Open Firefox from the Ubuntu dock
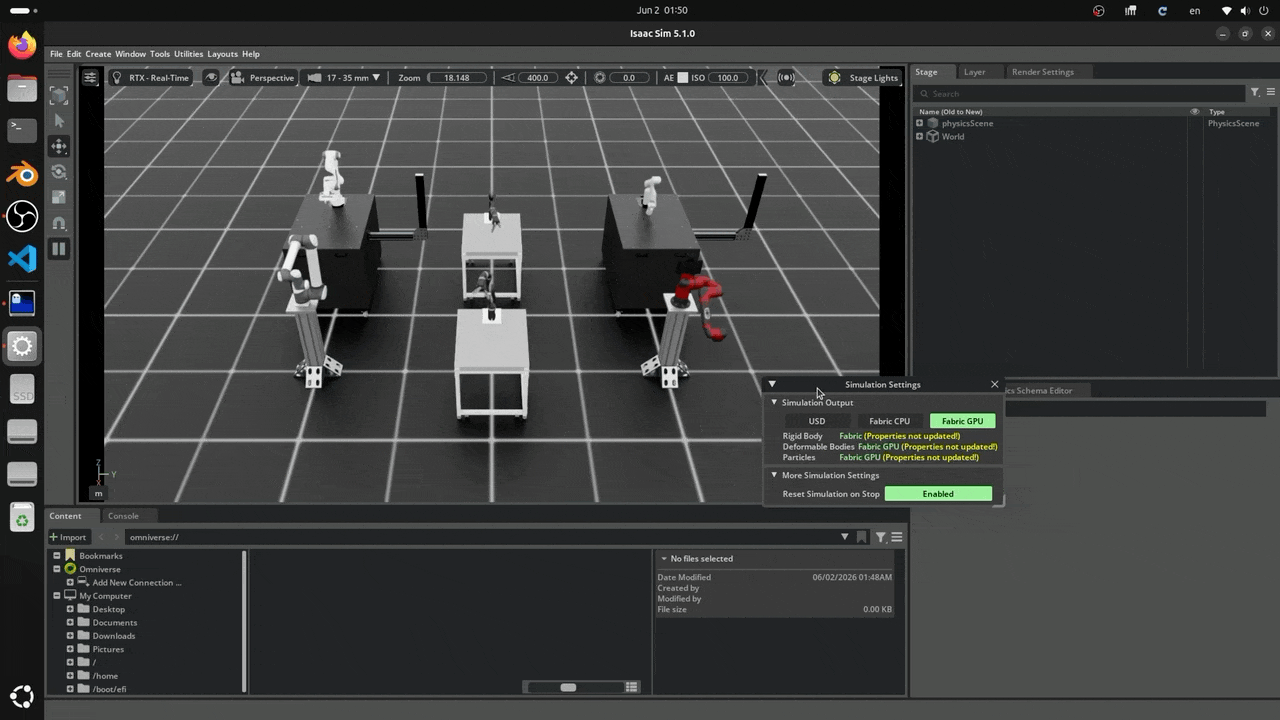Screen dimensions: 1280x720 (22, 45)
